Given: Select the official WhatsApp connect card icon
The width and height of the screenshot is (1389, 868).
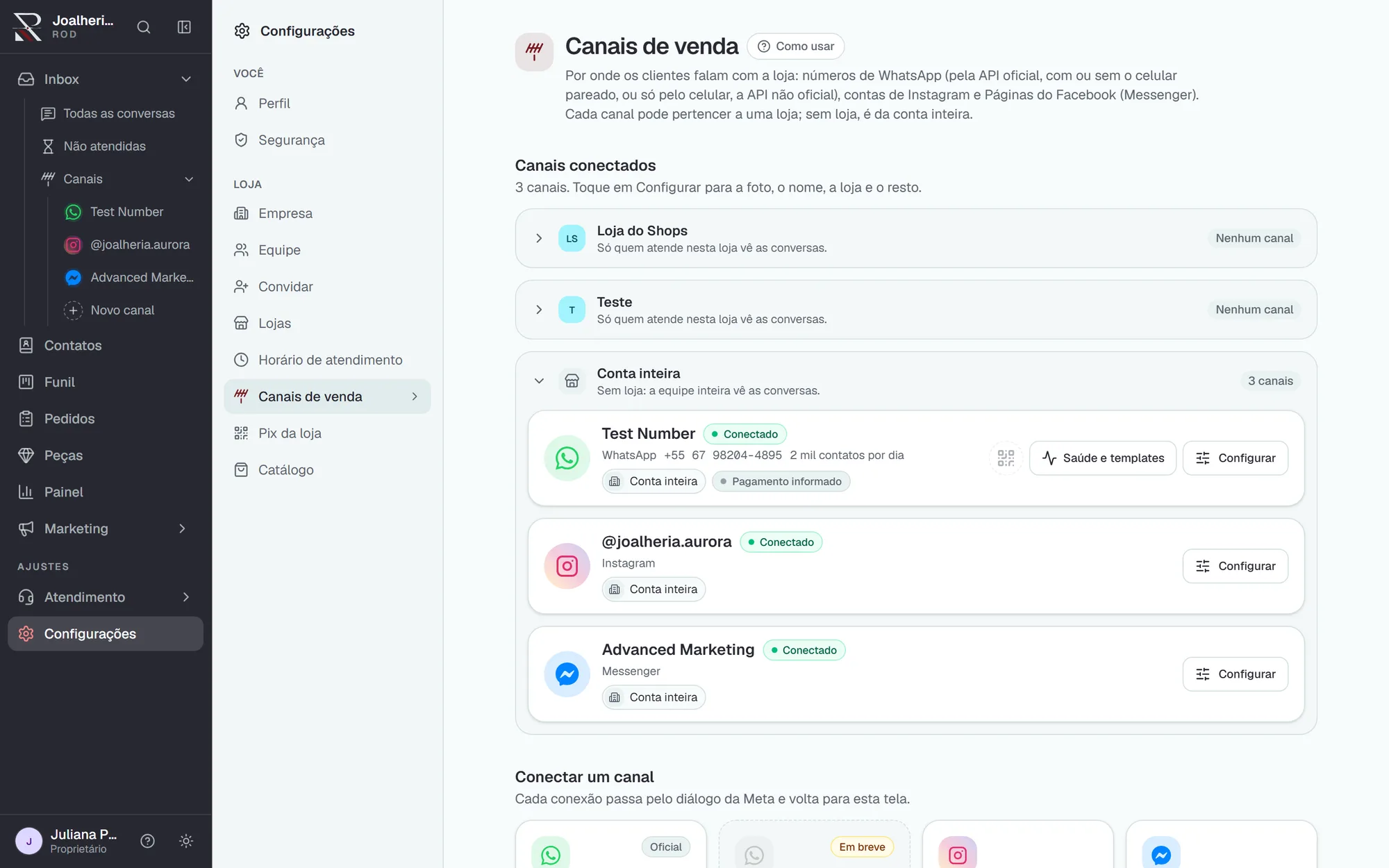Looking at the screenshot, I should coord(551,854).
